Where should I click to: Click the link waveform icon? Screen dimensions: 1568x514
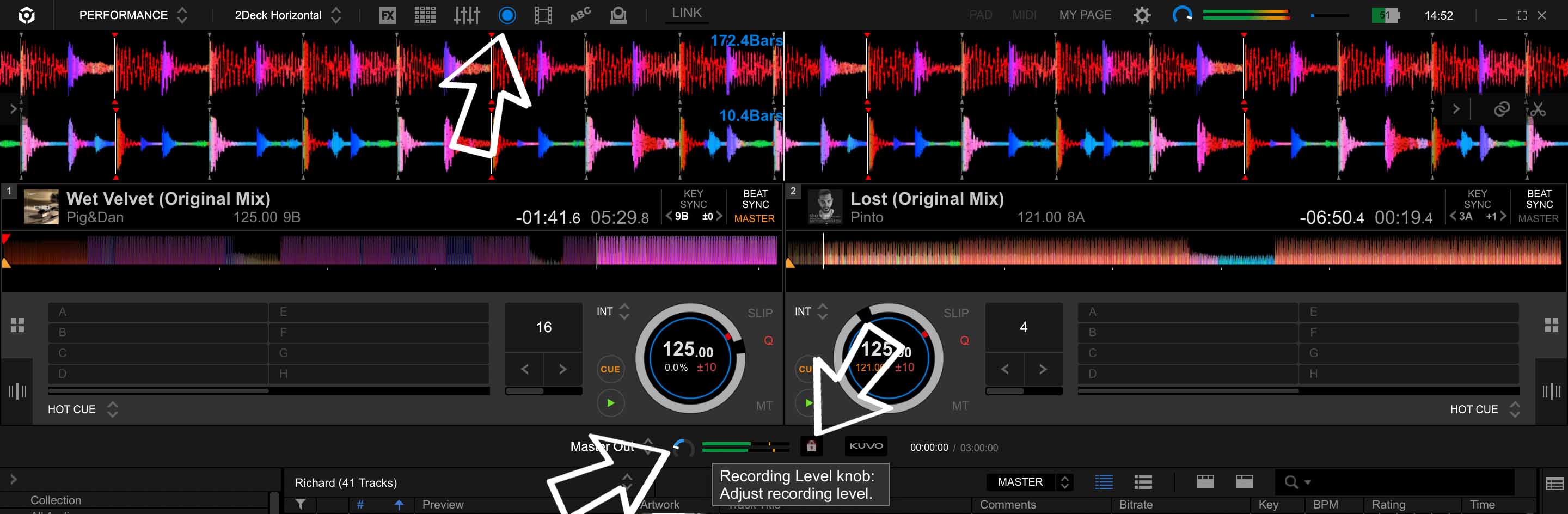pos(1502,109)
